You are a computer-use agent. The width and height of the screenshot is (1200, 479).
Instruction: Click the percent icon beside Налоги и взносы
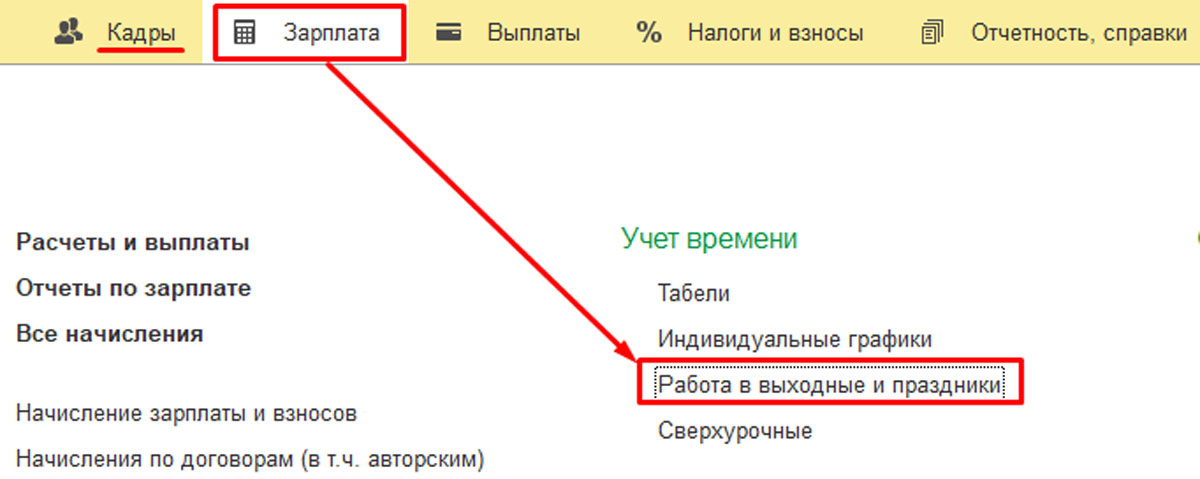point(649,33)
